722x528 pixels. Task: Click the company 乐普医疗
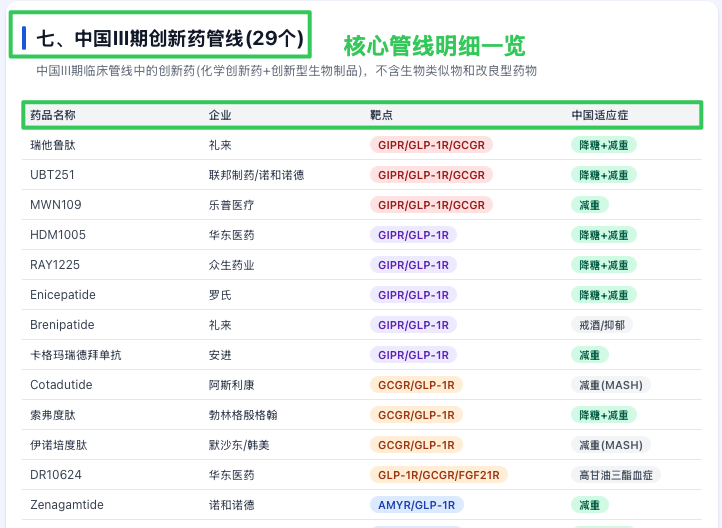pos(231,205)
